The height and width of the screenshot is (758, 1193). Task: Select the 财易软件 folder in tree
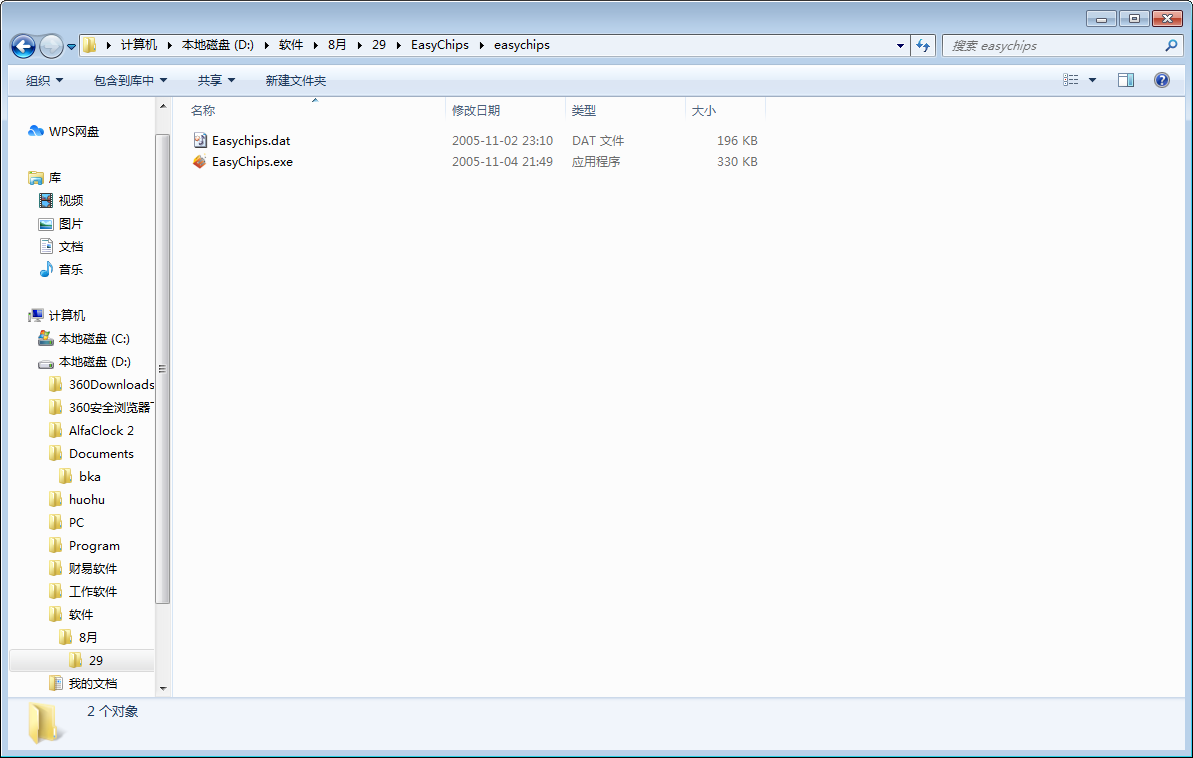click(x=93, y=569)
